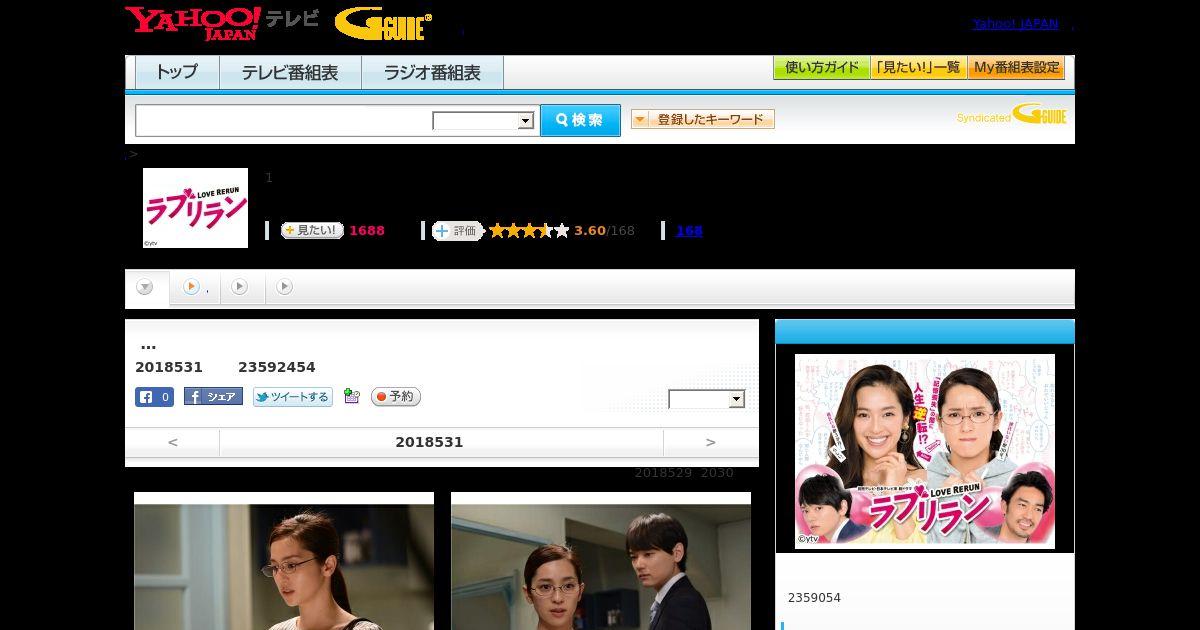
Task: Select the fourth tab with grey play icon
Action: click(x=285, y=288)
